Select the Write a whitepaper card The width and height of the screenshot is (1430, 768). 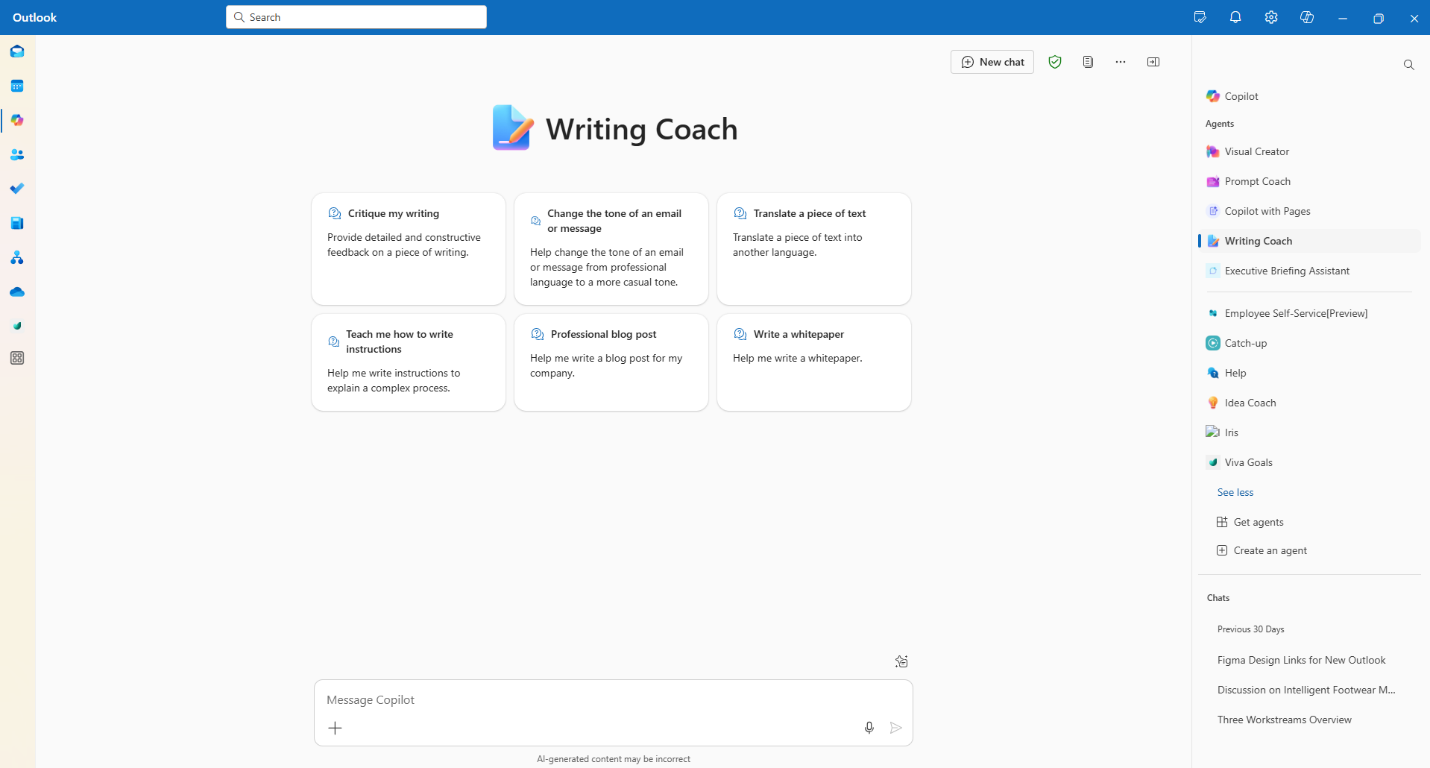tap(814, 362)
